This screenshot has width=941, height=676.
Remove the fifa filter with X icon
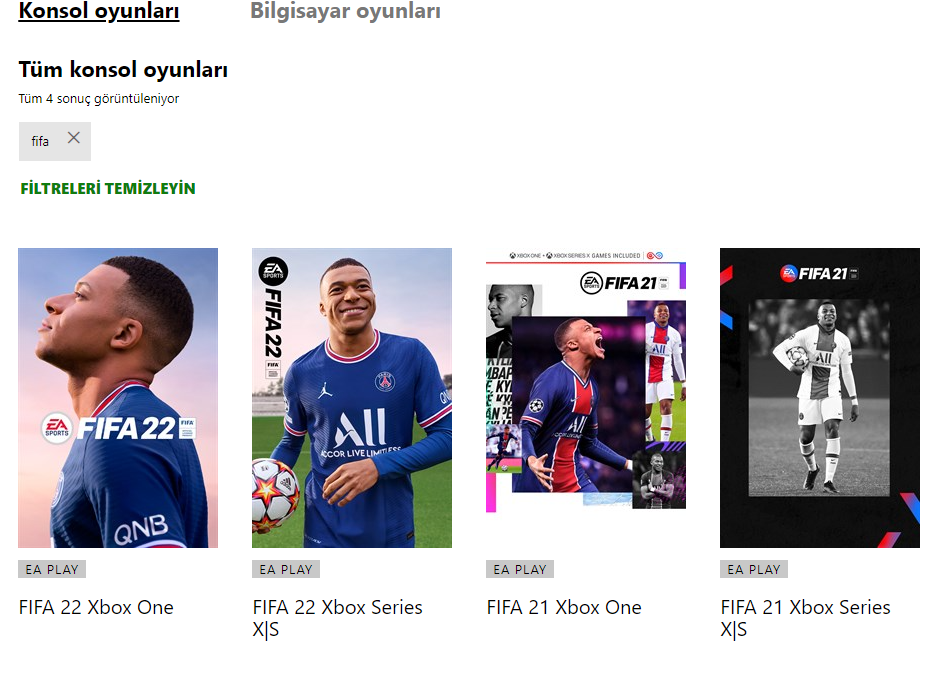pos(74,138)
